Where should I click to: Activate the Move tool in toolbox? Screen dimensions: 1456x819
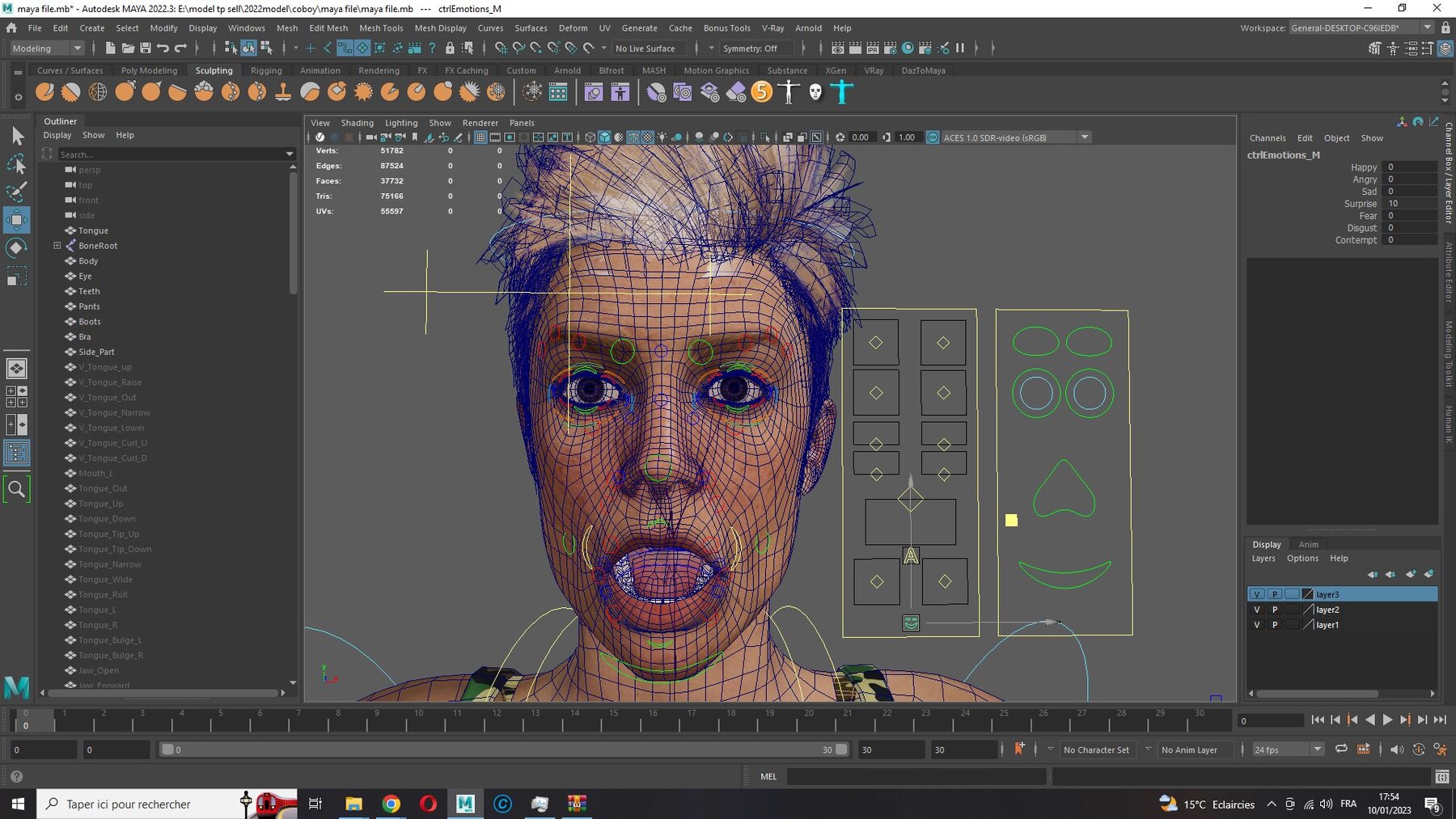pos(17,220)
